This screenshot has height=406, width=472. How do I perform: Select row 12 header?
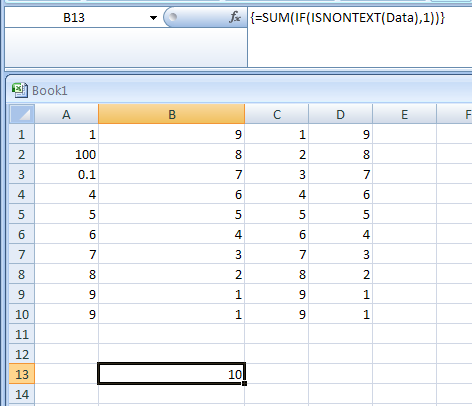click(x=22, y=354)
